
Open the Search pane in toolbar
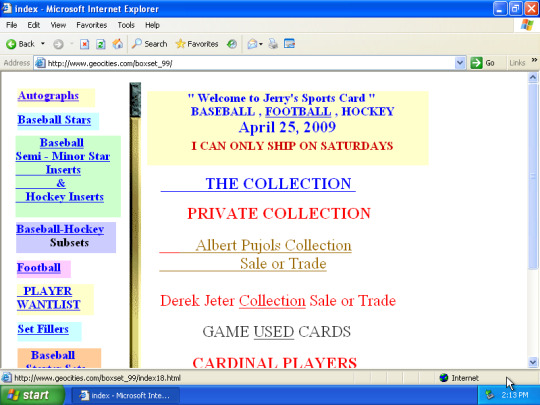click(x=149, y=44)
